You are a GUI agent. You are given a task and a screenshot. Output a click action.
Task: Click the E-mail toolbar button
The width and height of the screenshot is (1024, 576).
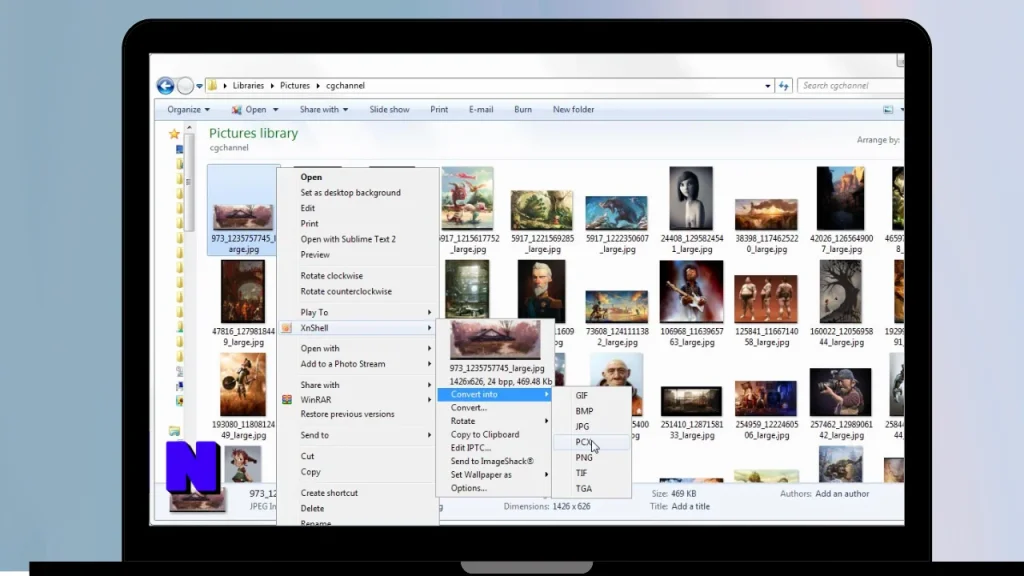pos(481,110)
